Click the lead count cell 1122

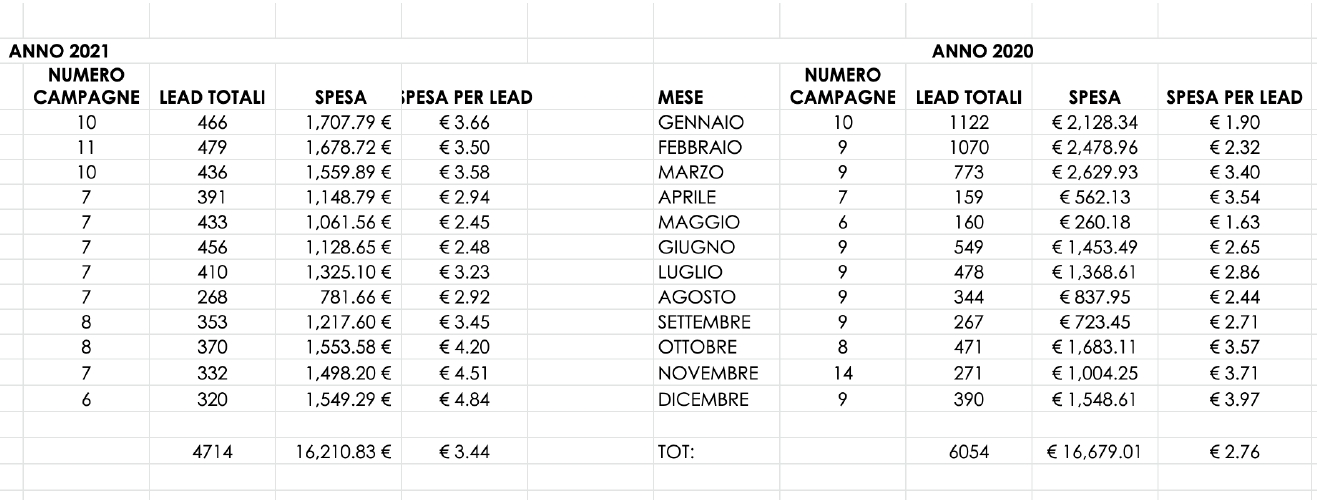968,123
